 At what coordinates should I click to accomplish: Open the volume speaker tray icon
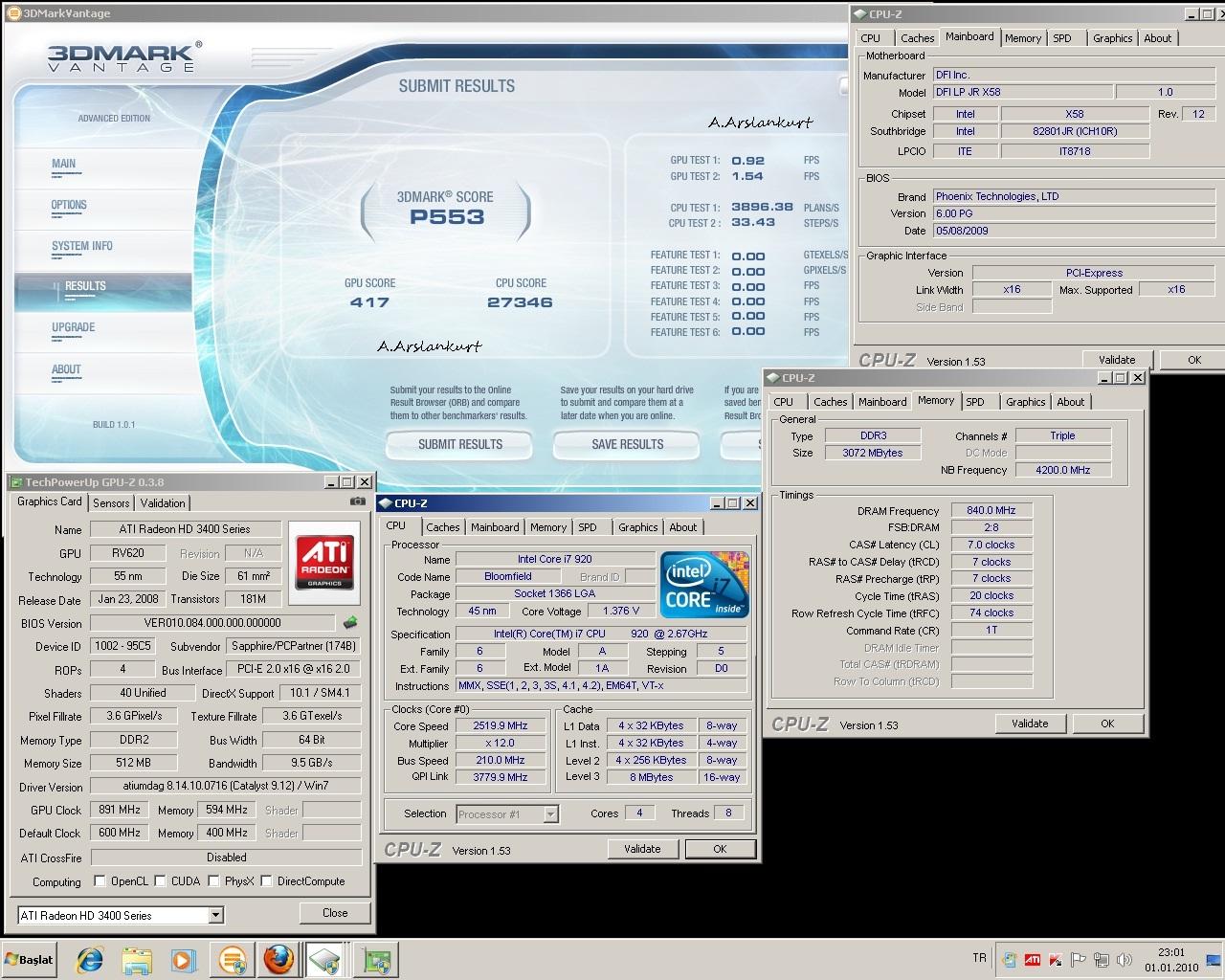[1125, 959]
